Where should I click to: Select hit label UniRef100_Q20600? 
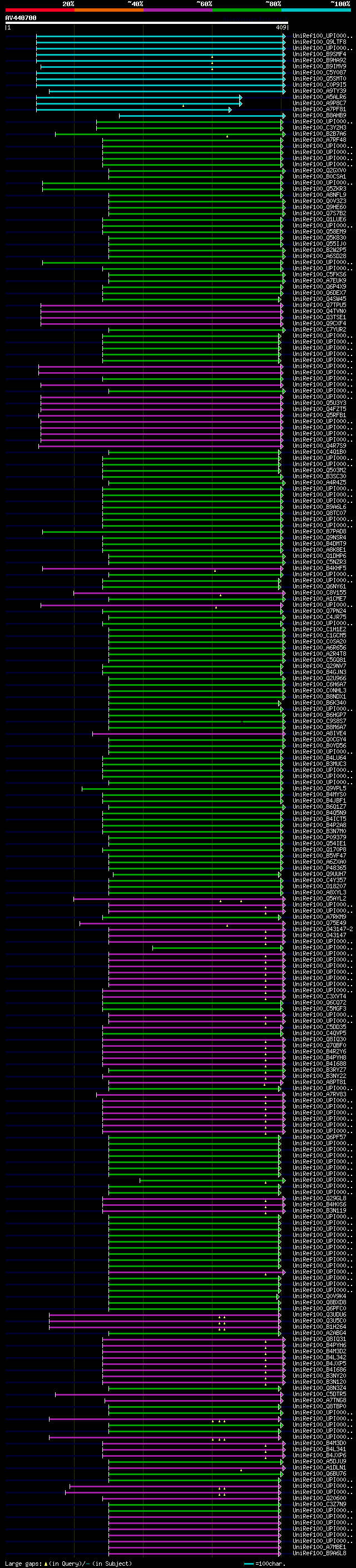(x=319, y=1498)
